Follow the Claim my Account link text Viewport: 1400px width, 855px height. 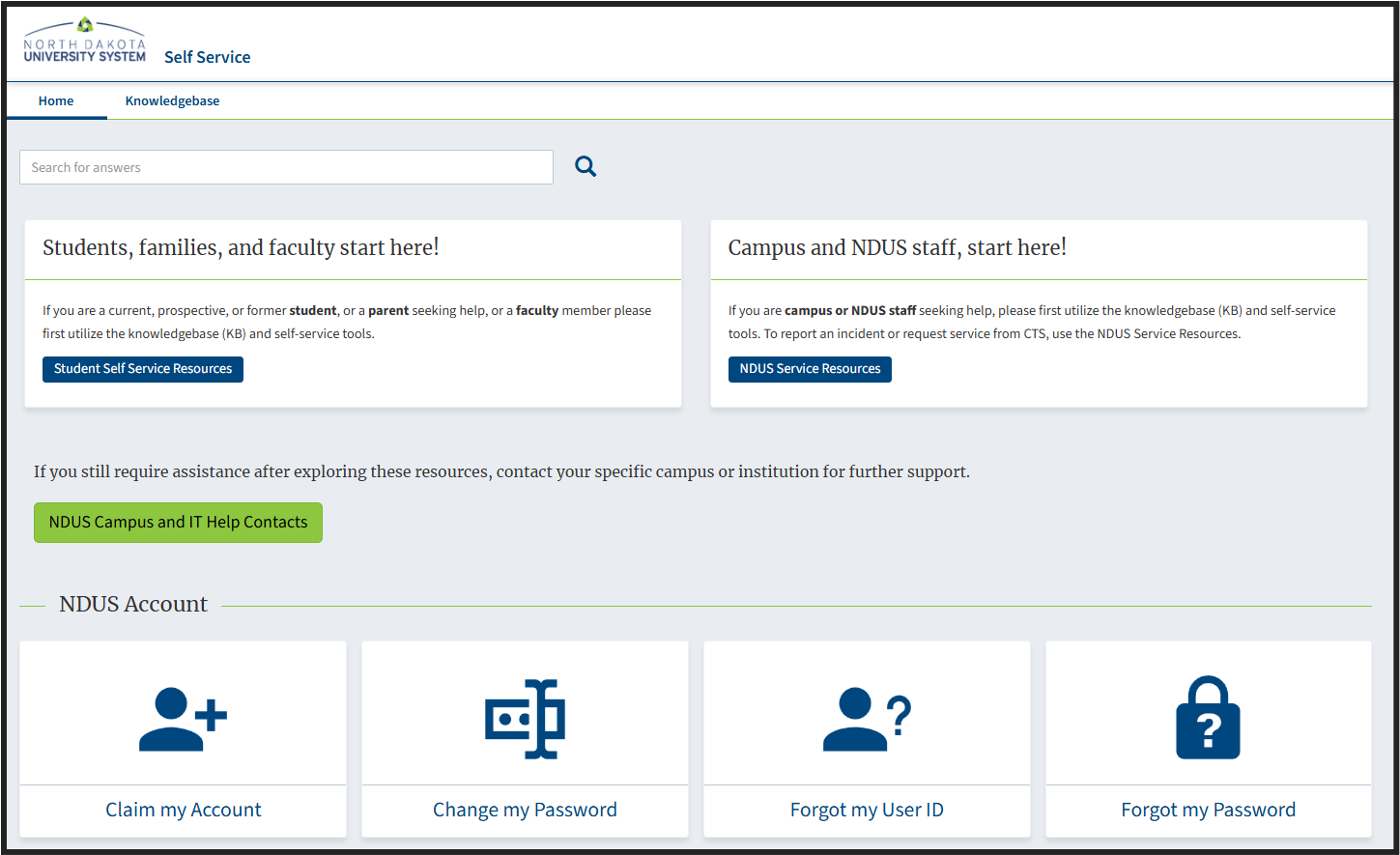click(x=184, y=810)
